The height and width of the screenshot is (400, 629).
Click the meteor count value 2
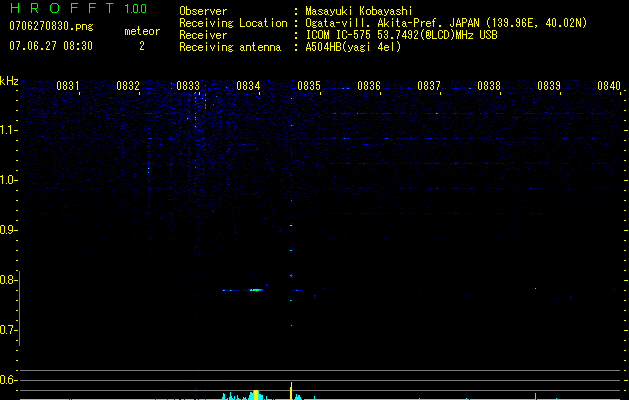[142, 46]
